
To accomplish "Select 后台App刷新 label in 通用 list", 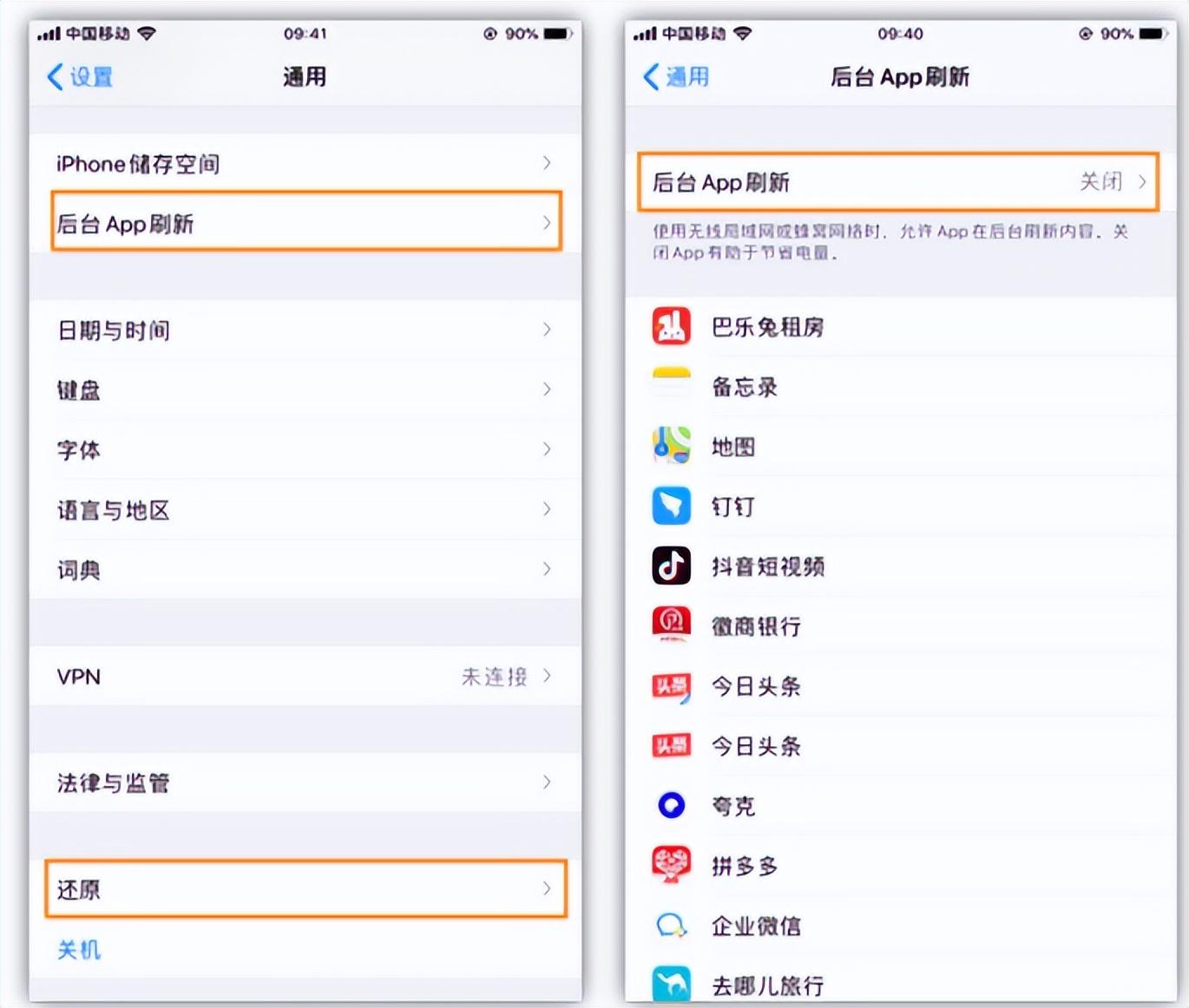I will click(125, 224).
